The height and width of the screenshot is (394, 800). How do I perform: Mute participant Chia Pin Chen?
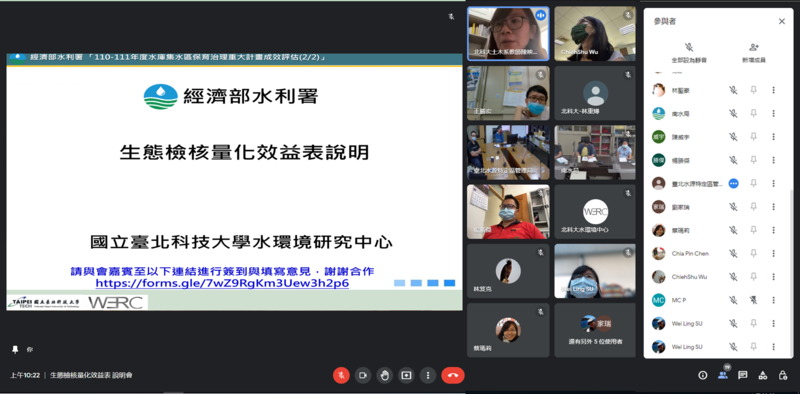click(x=733, y=253)
